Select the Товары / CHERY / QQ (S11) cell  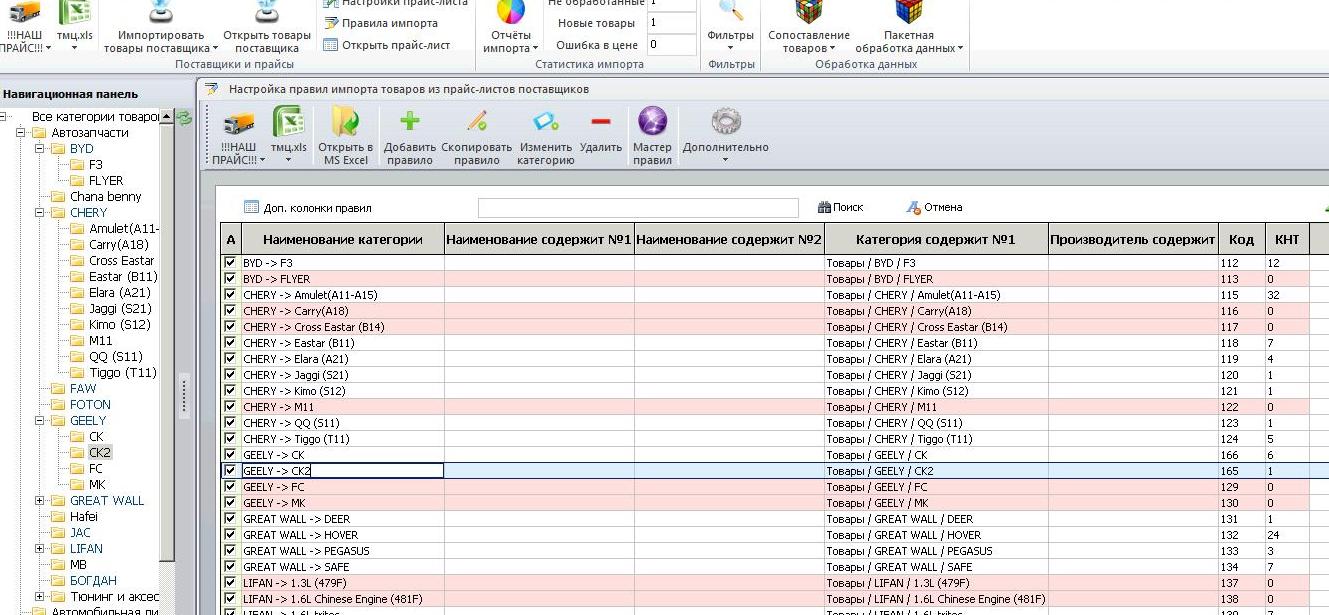point(935,423)
